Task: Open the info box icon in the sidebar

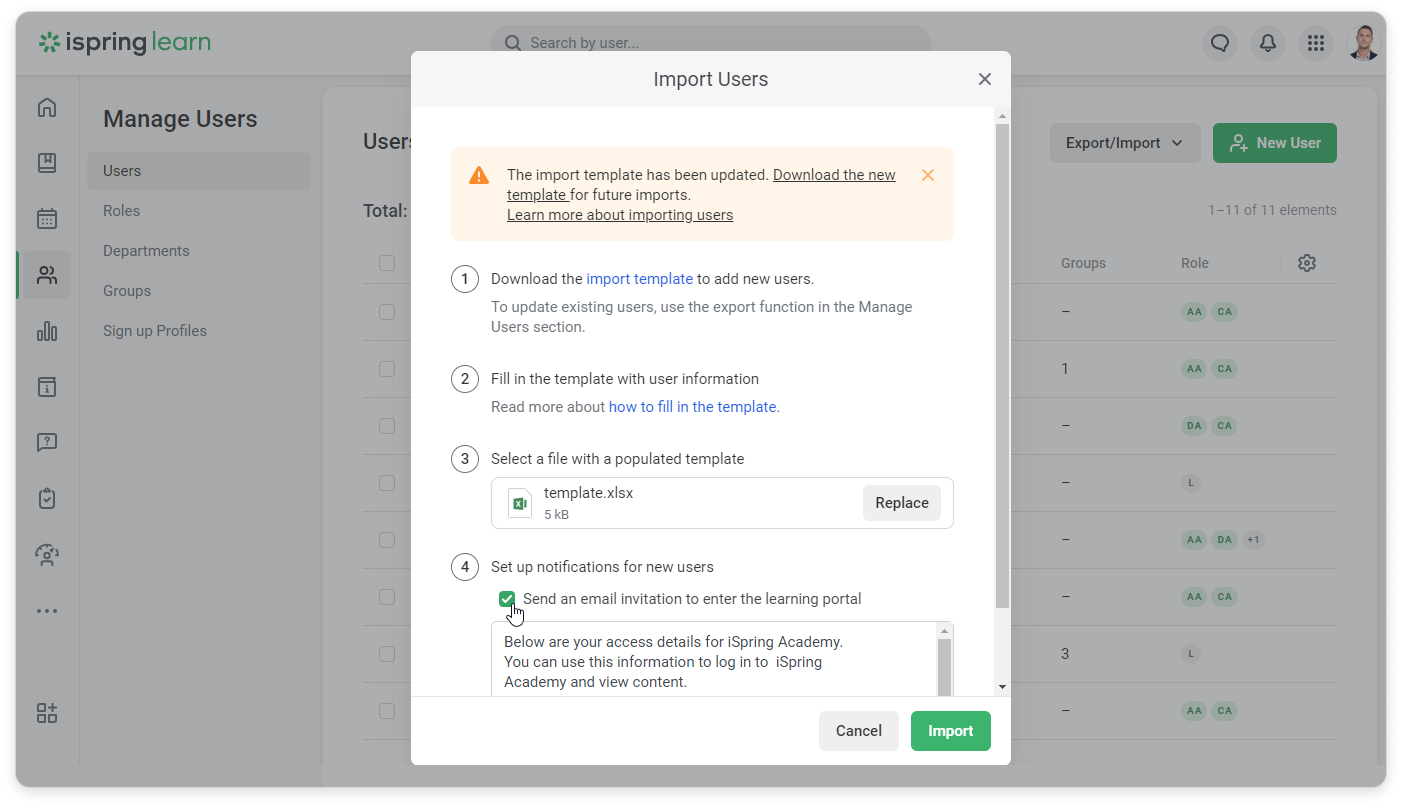Action: coord(47,387)
